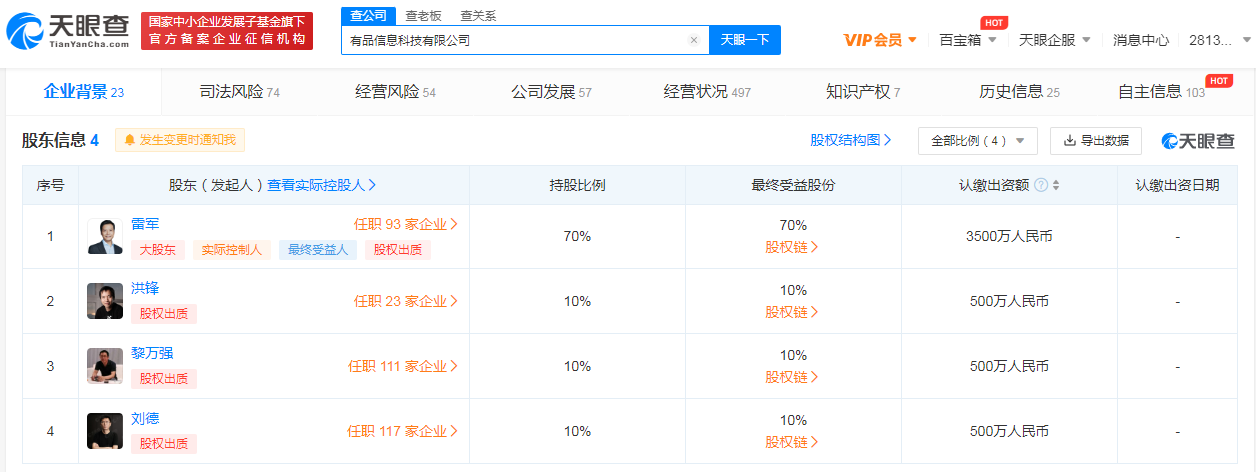Click the 3500万人民币 amount cell
Viewport: 1256px width, 472px height.
[x=1009, y=237]
